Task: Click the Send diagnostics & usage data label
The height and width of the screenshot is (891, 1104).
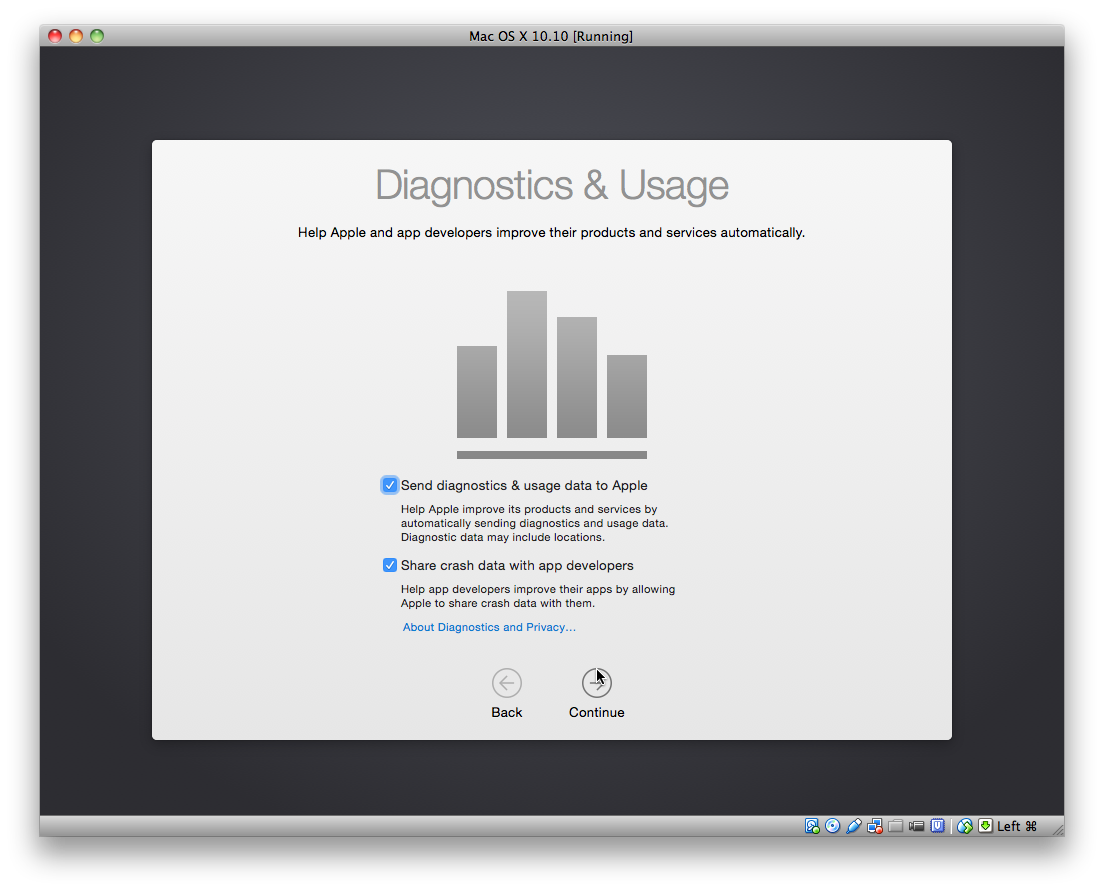Action: click(524, 485)
